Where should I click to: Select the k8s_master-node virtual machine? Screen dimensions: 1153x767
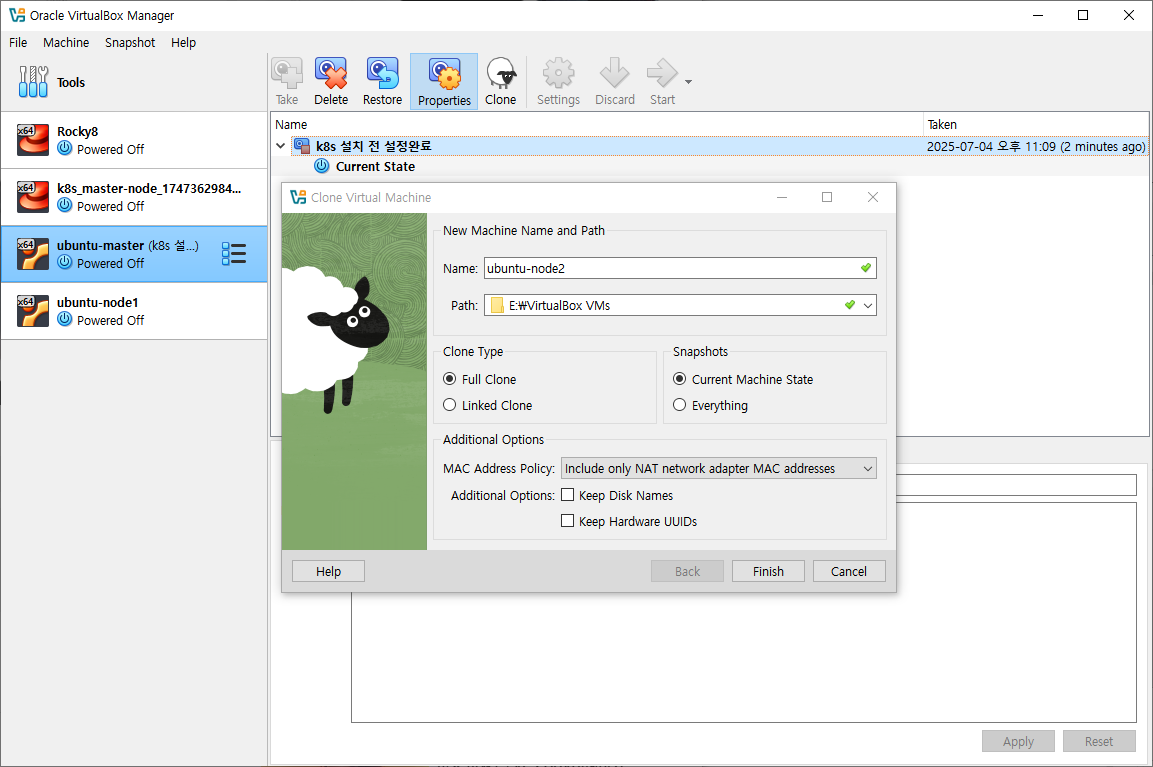coord(134,197)
